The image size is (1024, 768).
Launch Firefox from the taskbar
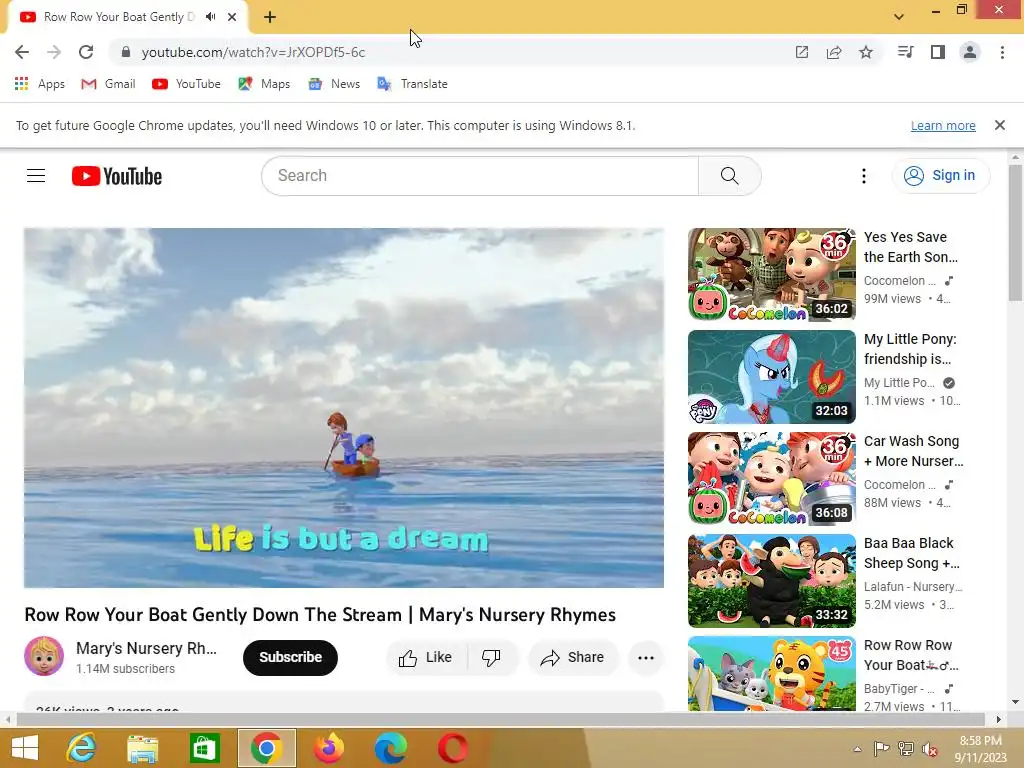pyautogui.click(x=328, y=748)
